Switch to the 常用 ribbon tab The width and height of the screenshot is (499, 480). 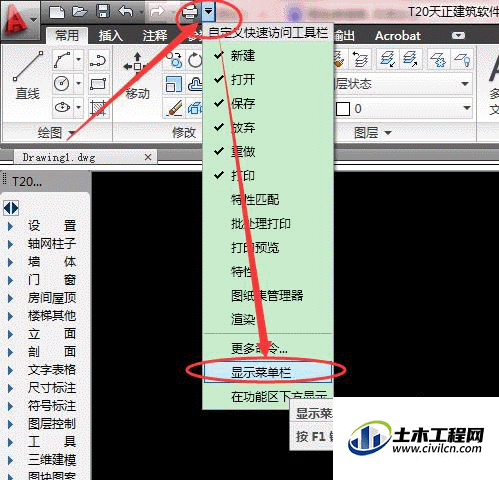tap(67, 35)
